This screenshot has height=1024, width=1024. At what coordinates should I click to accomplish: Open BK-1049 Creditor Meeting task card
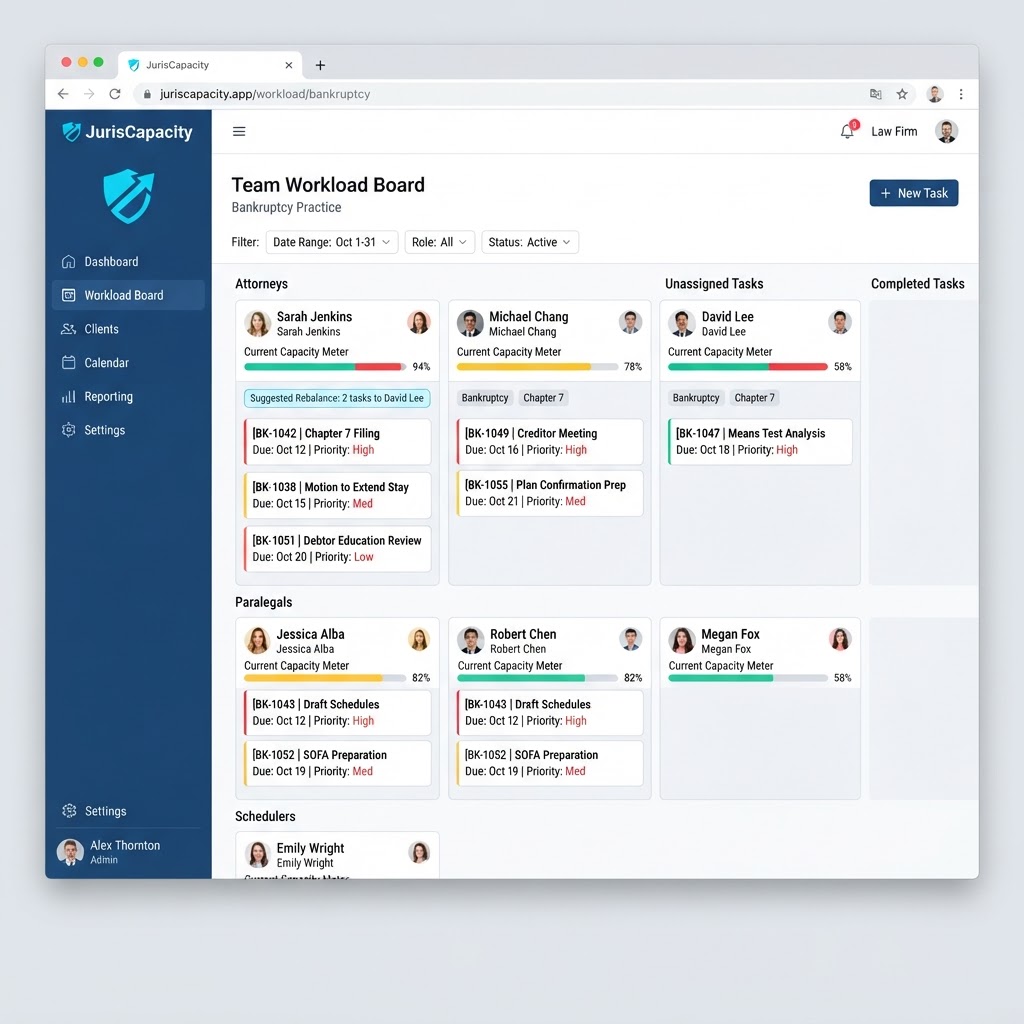tap(550, 441)
